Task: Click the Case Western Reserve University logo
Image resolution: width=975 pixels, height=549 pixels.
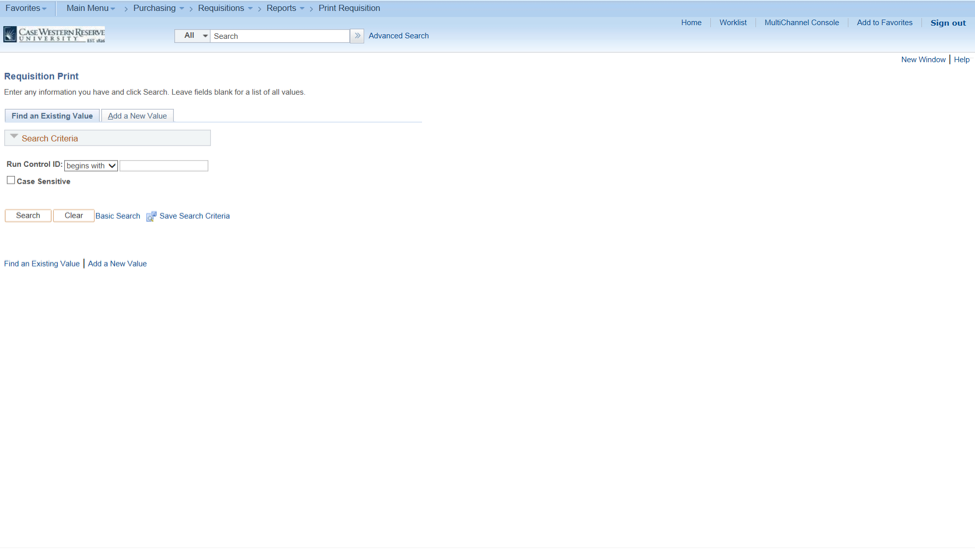Action: point(54,34)
